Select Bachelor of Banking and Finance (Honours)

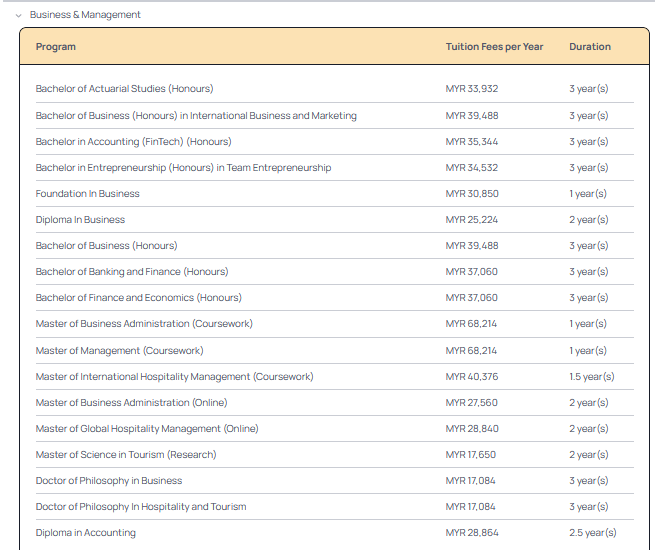coord(132,272)
